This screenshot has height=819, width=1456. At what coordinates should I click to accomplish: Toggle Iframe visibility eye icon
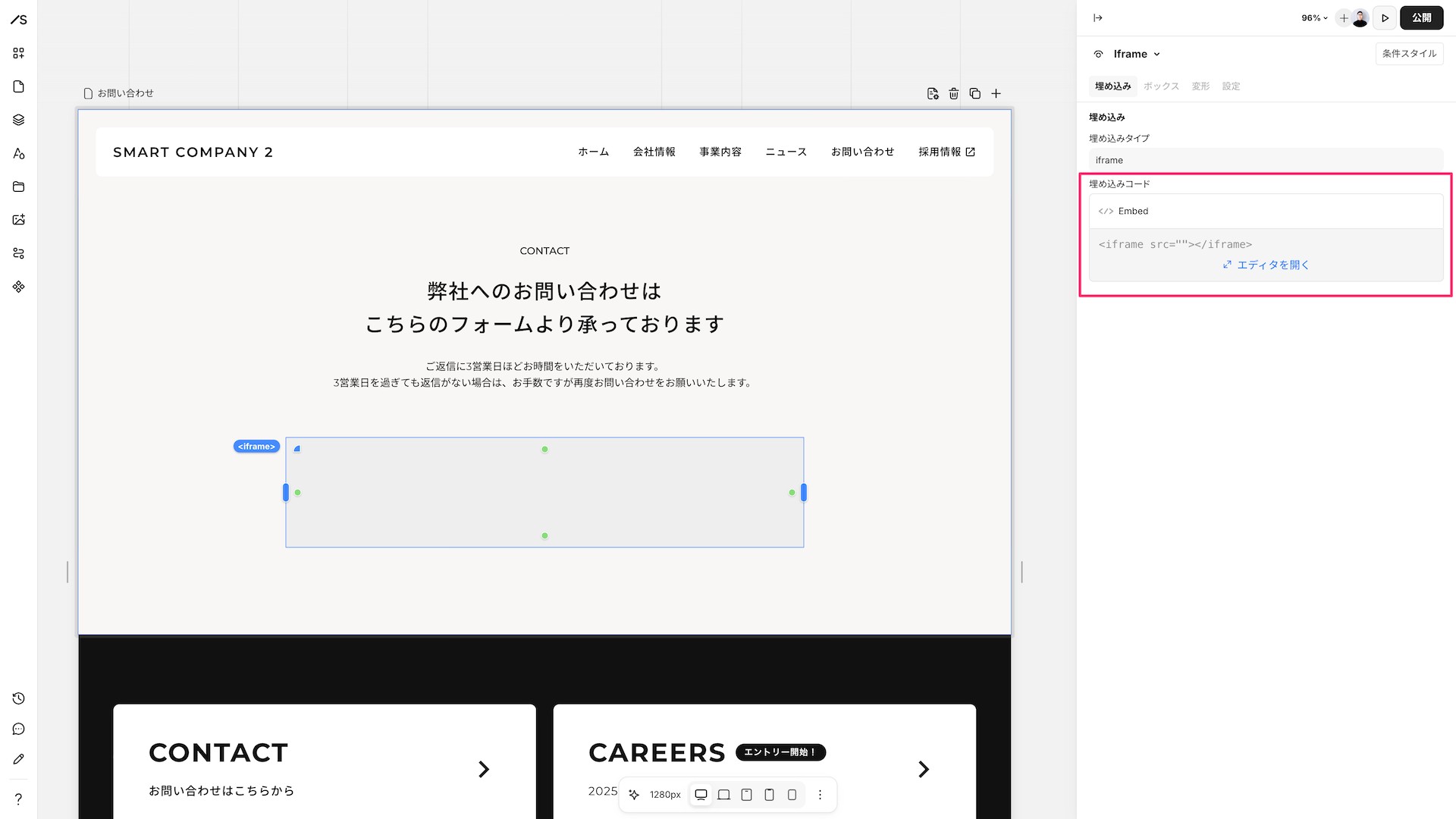coord(1098,54)
